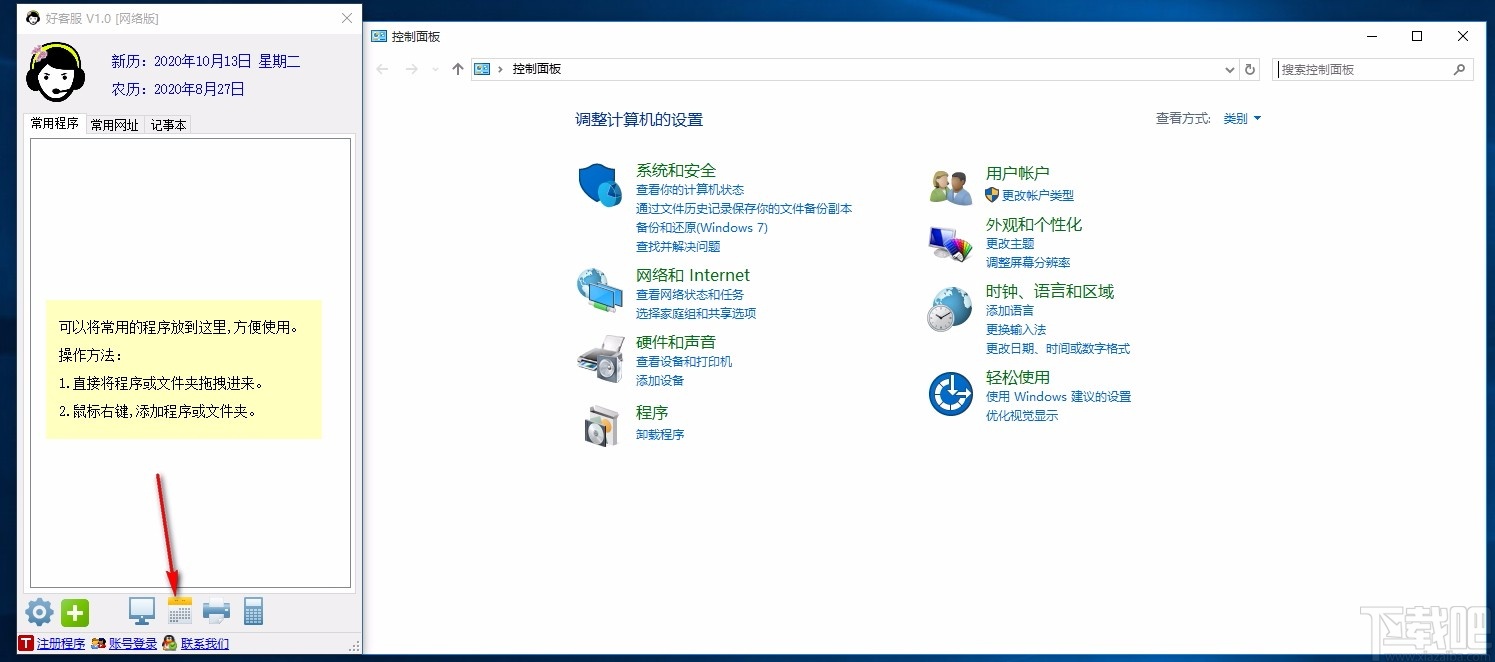This screenshot has width=1495, height=662.
Task: Click the 外观和个性化 monitor icon
Action: (950, 243)
